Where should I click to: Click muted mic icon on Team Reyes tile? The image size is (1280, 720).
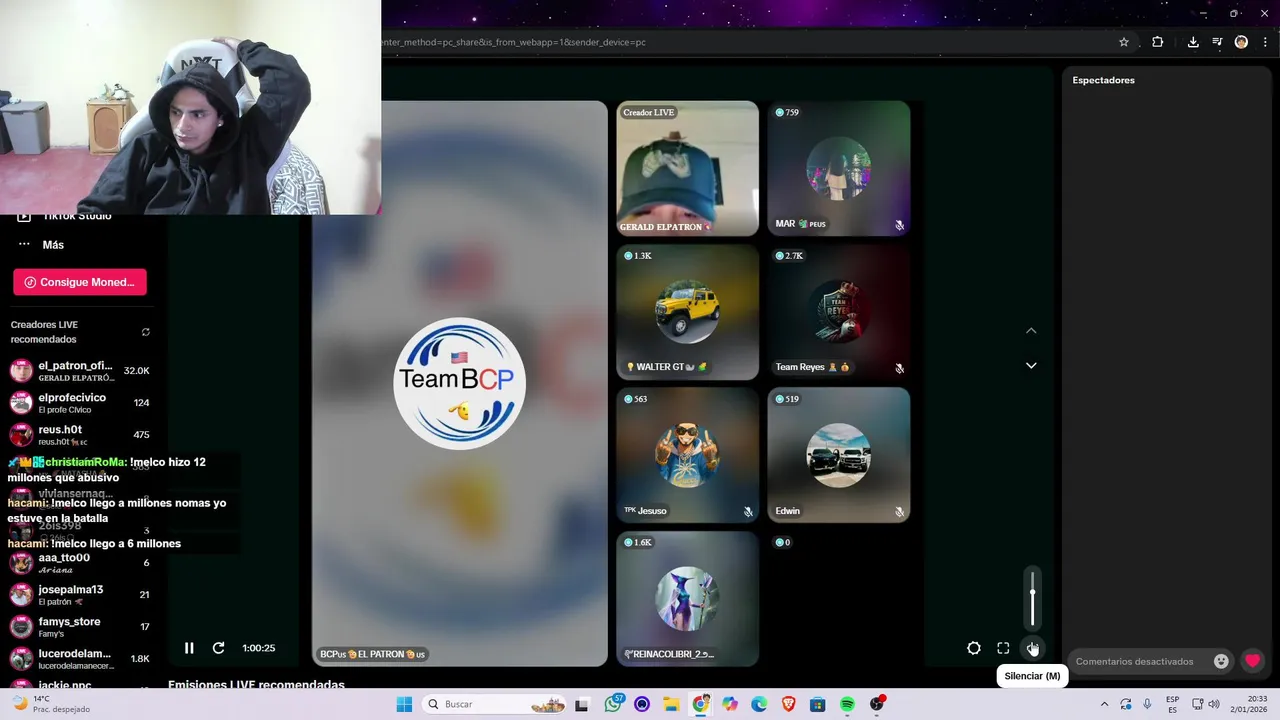[x=900, y=368]
